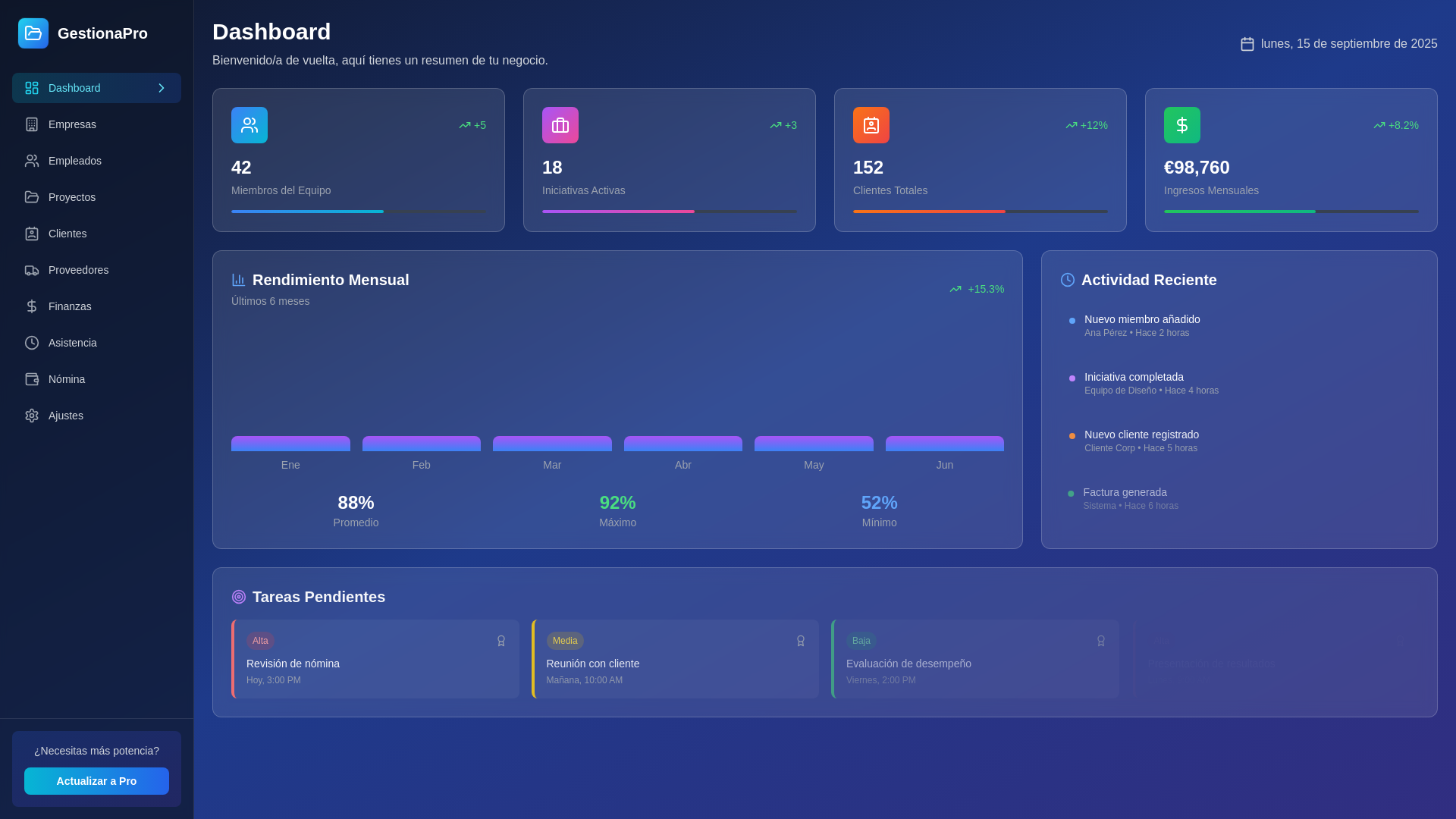Click the trend arrow next to +8.2%
The height and width of the screenshot is (819, 1456).
1379,125
